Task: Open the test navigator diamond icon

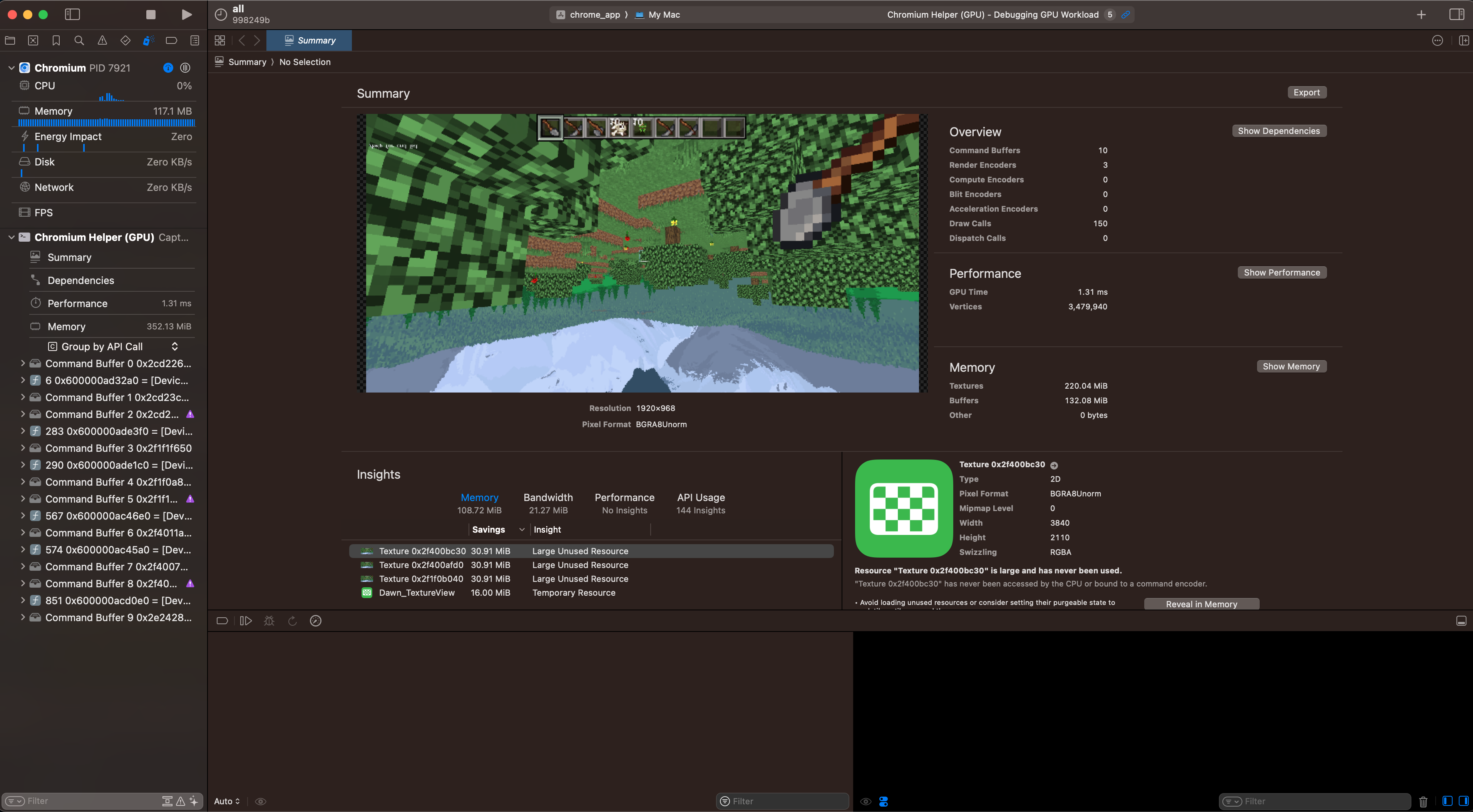Action: tap(125, 40)
